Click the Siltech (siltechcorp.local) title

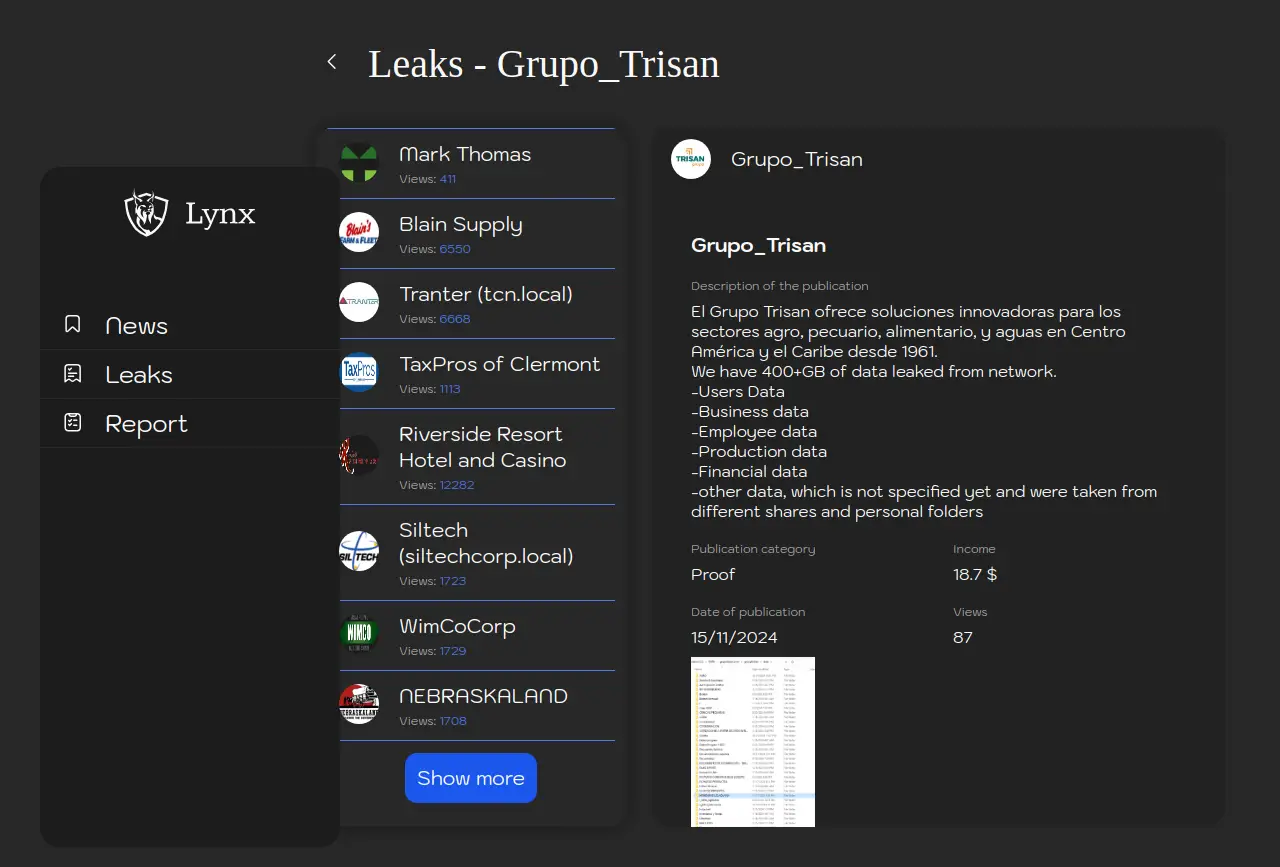[x=486, y=543]
